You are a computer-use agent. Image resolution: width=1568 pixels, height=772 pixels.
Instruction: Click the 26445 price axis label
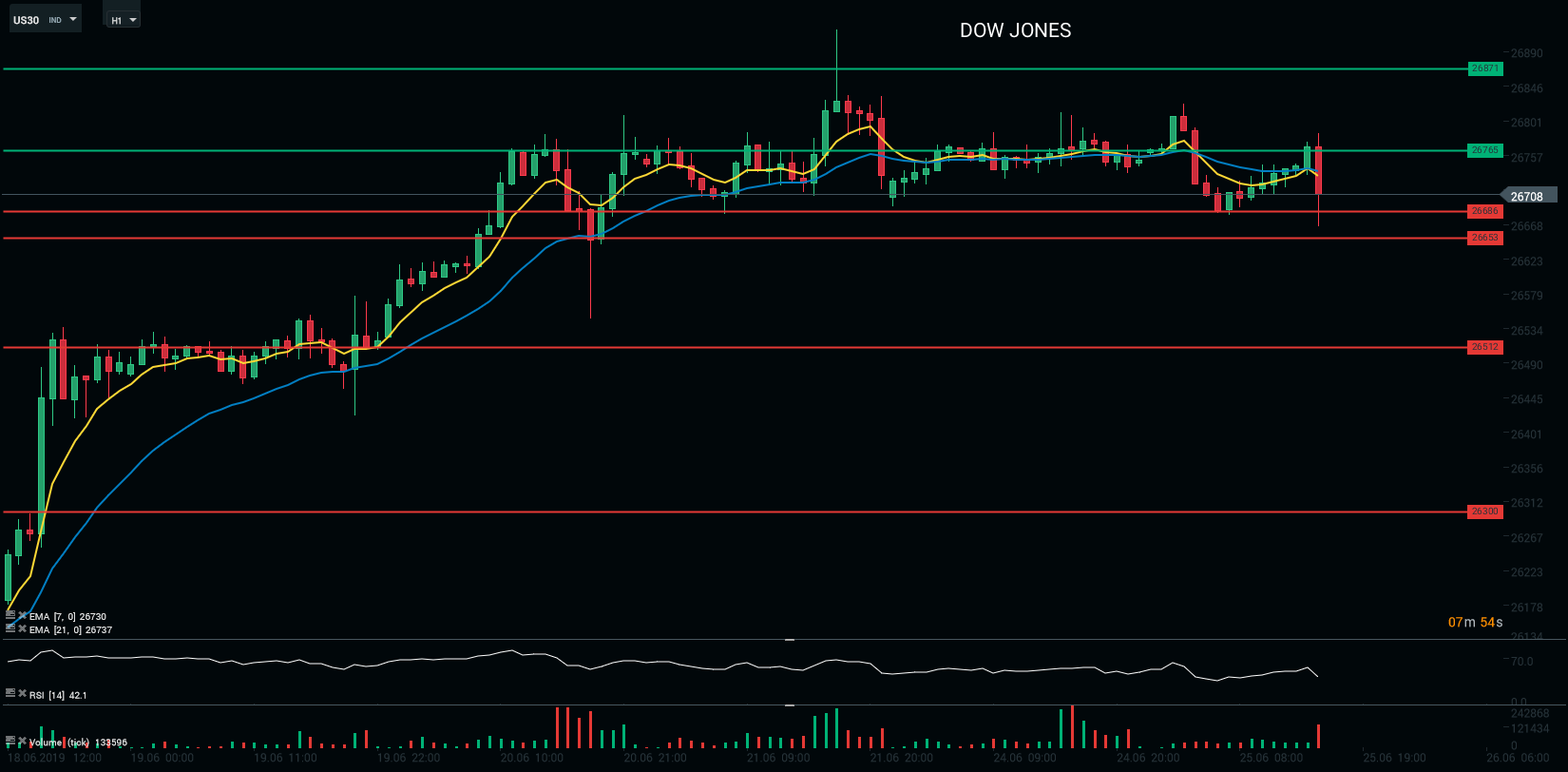pyautogui.click(x=1527, y=399)
